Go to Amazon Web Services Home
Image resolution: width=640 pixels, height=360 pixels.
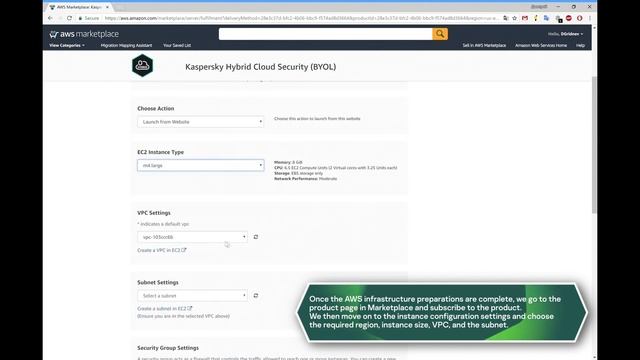pyautogui.click(x=541, y=45)
